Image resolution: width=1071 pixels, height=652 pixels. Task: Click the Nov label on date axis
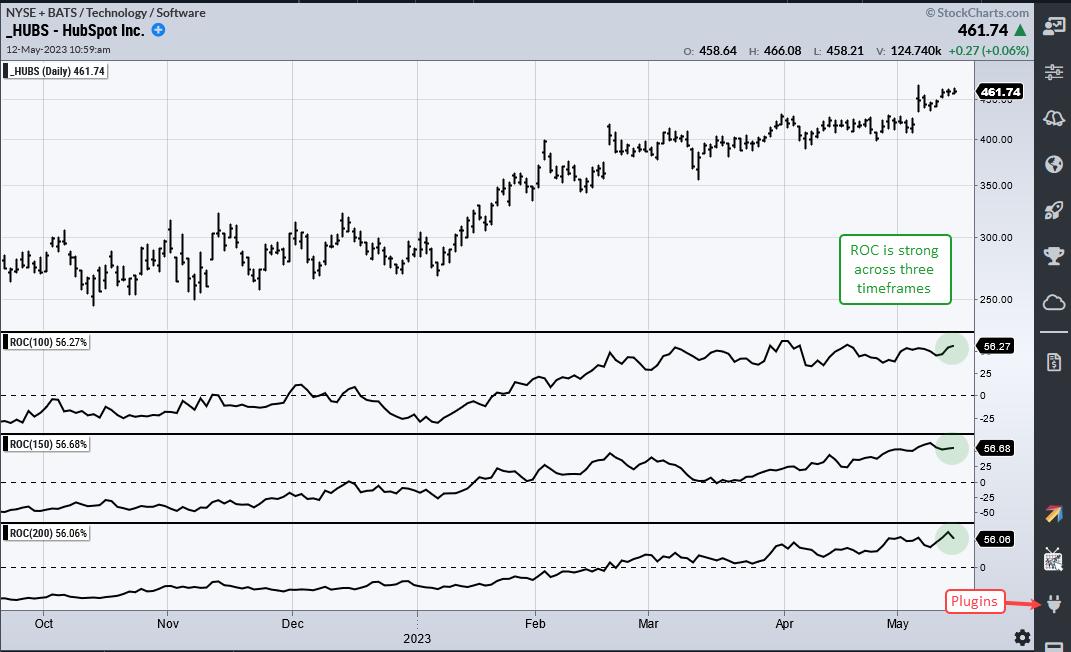pyautogui.click(x=168, y=623)
